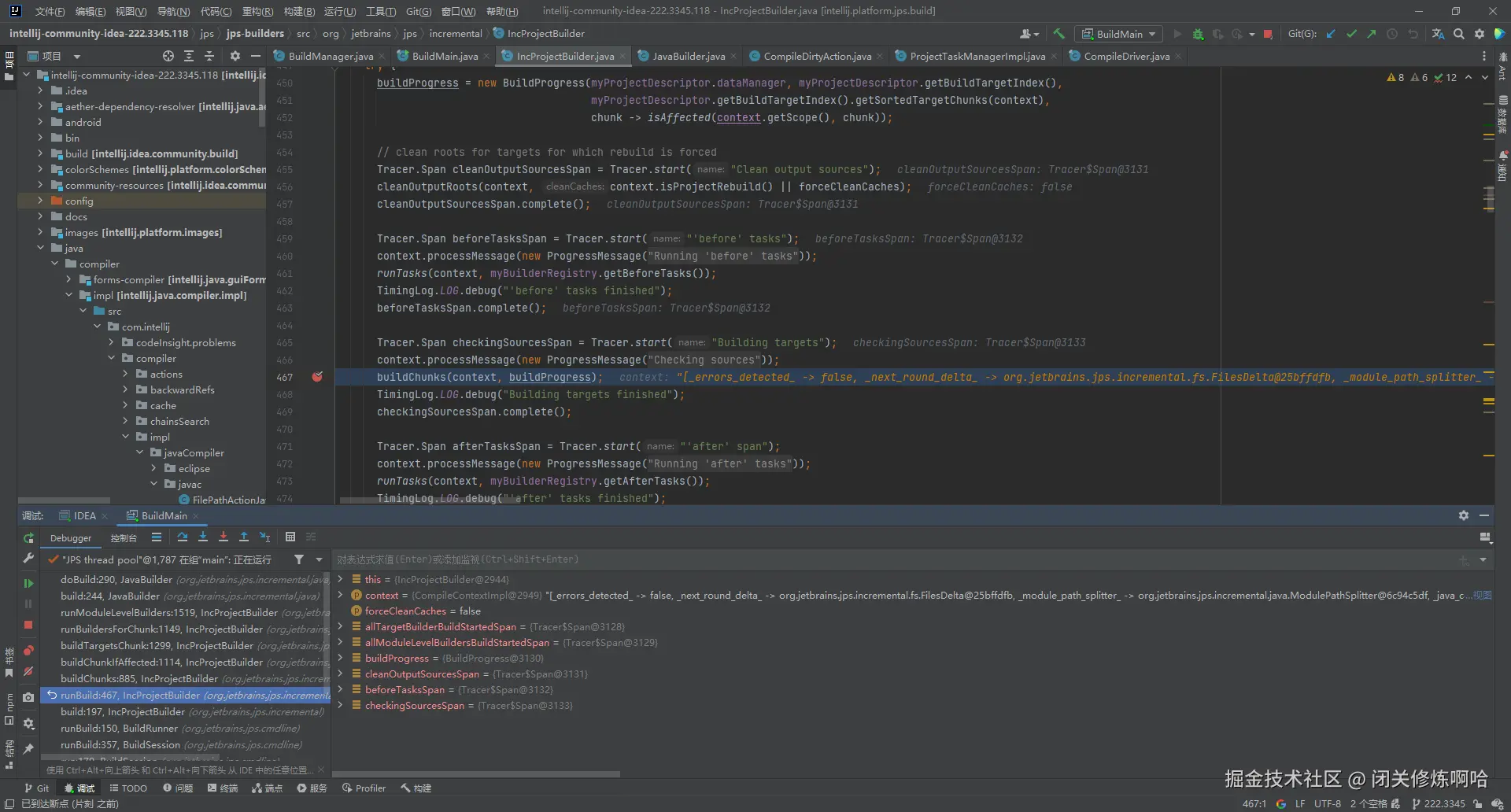The width and height of the screenshot is (1511, 812).
Task: Stop debugging with the red square in debug sidebar
Action: (x=28, y=625)
